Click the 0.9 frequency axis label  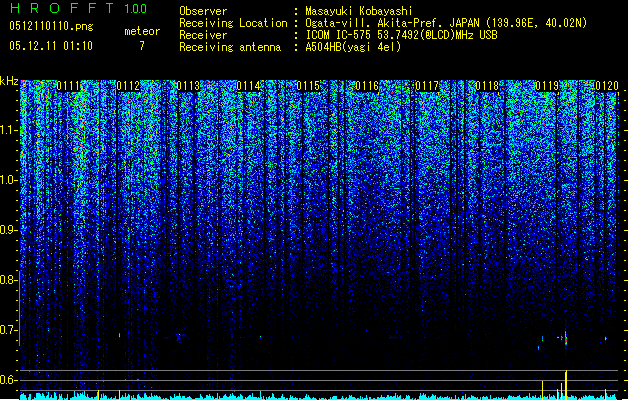[x=9, y=230]
